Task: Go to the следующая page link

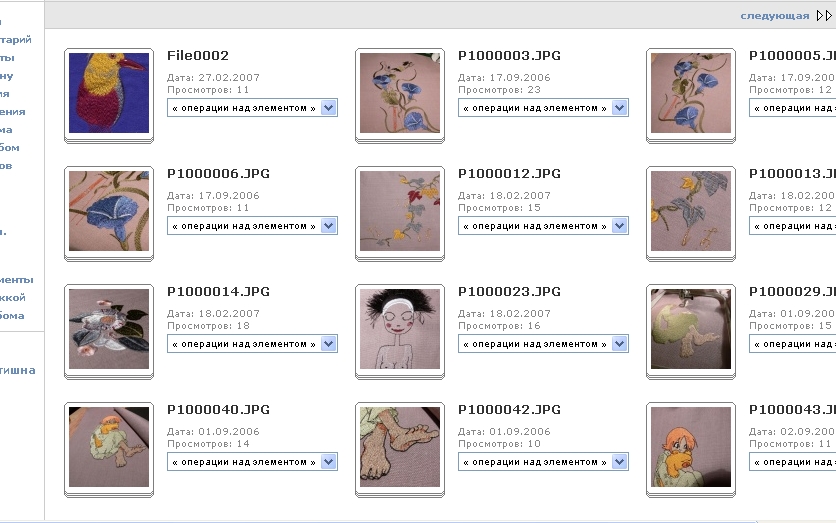Action: pyautogui.click(x=775, y=16)
